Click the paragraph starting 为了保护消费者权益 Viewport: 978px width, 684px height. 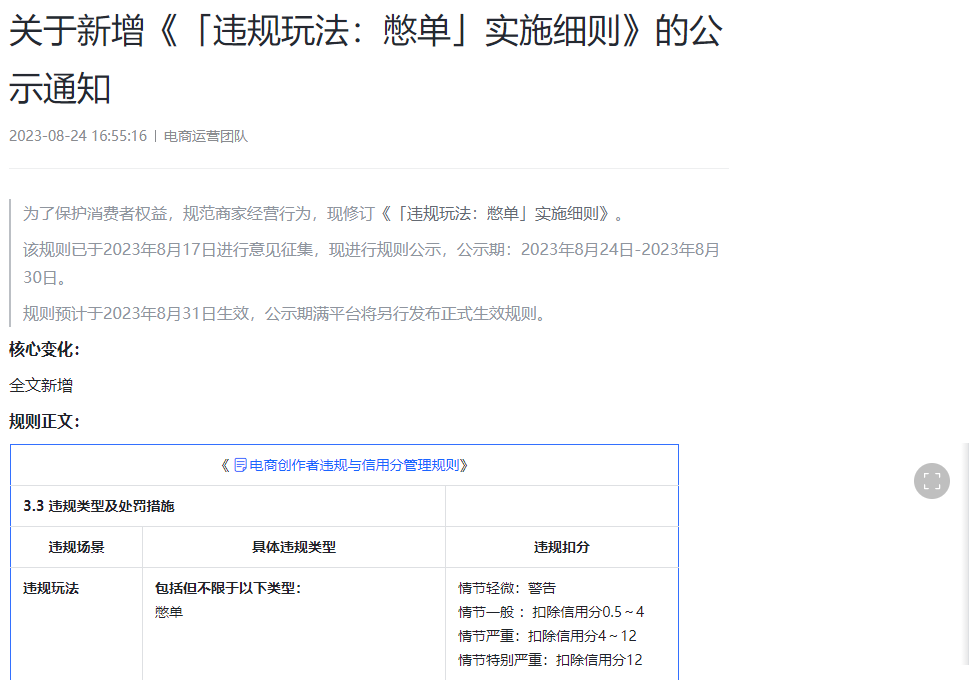pos(325,213)
